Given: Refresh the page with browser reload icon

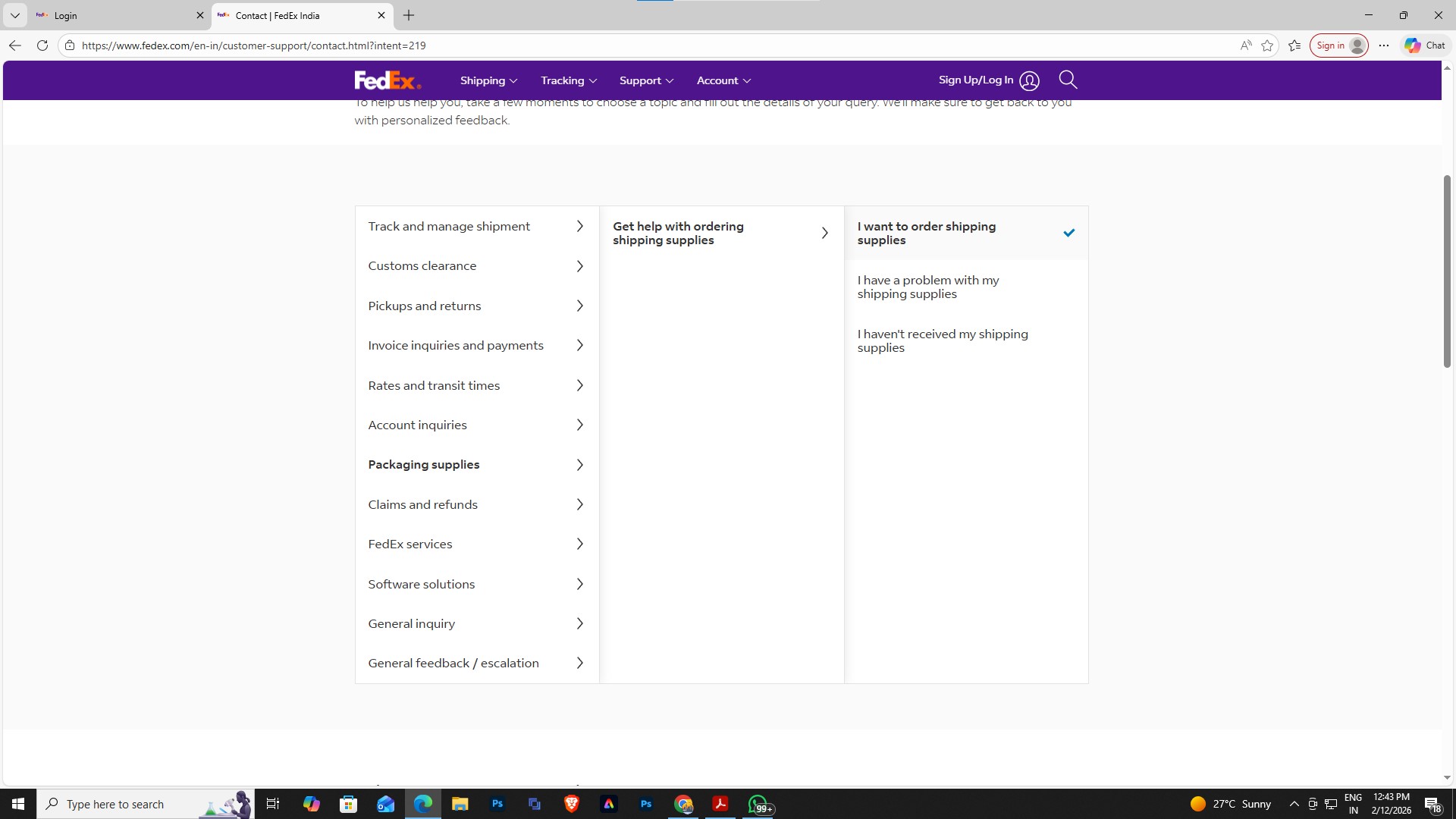Looking at the screenshot, I should click(x=42, y=45).
